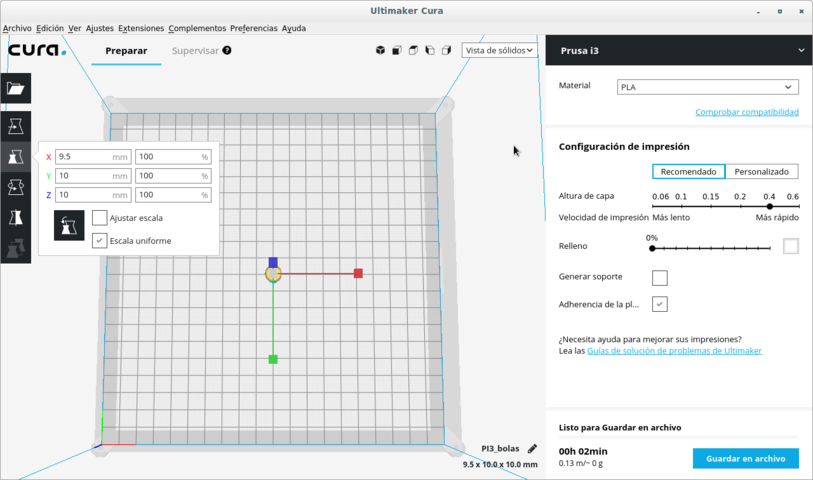Select the Recomendado settings mode
The height and width of the screenshot is (480, 813).
coord(689,172)
